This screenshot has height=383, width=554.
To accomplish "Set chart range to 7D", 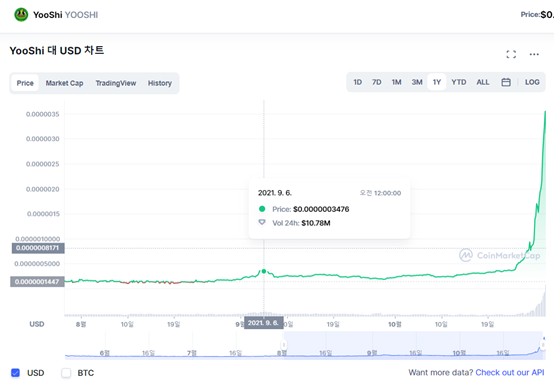I will pos(377,82).
